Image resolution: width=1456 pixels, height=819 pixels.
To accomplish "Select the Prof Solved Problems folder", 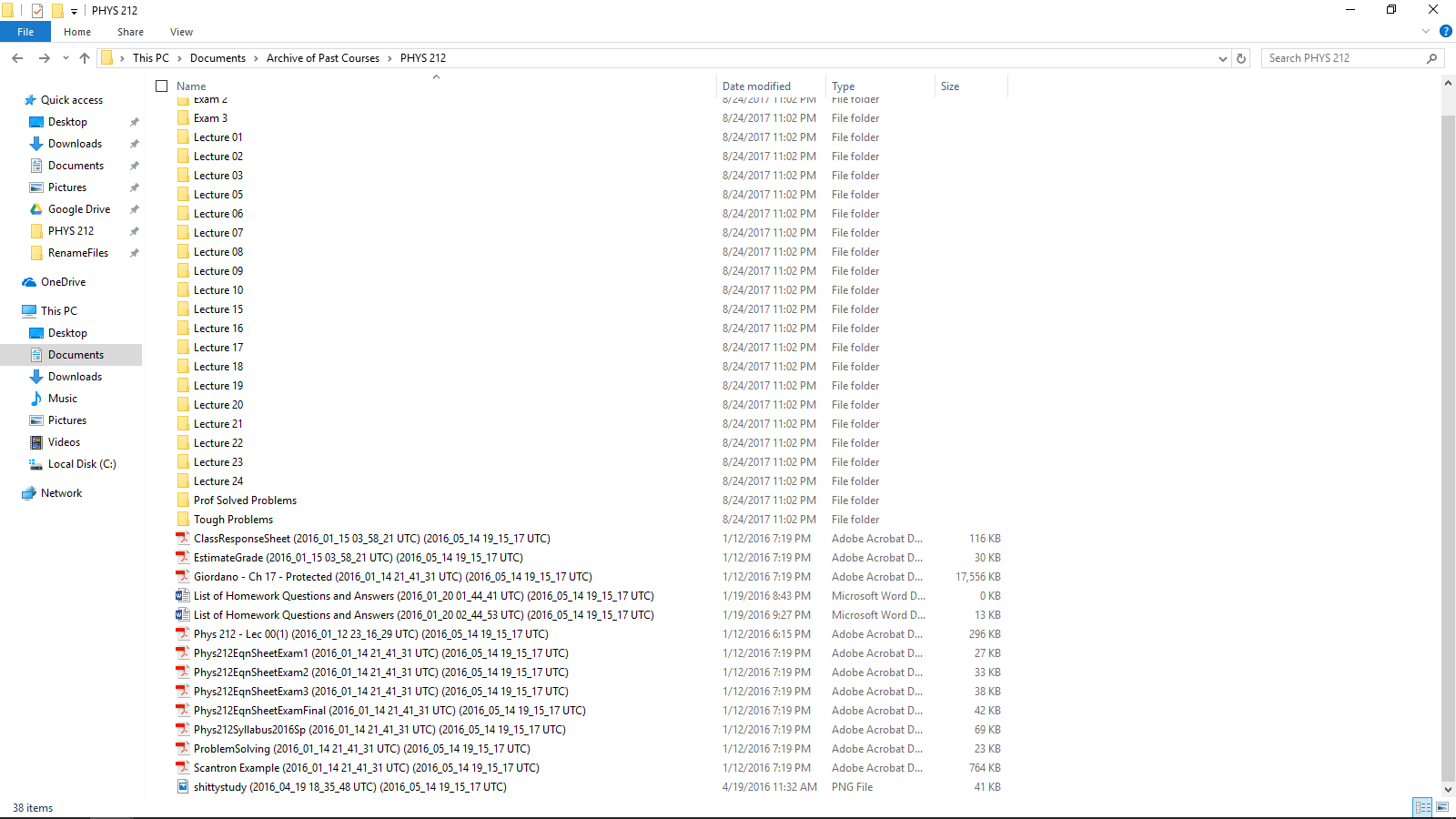I will click(245, 500).
